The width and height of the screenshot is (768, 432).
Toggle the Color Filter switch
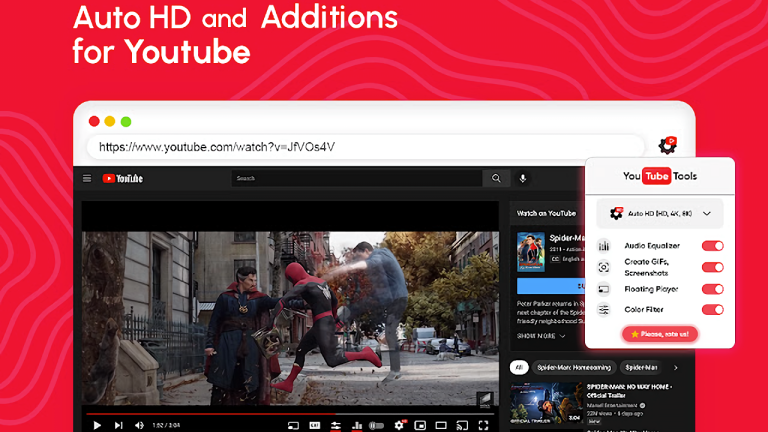tap(713, 309)
